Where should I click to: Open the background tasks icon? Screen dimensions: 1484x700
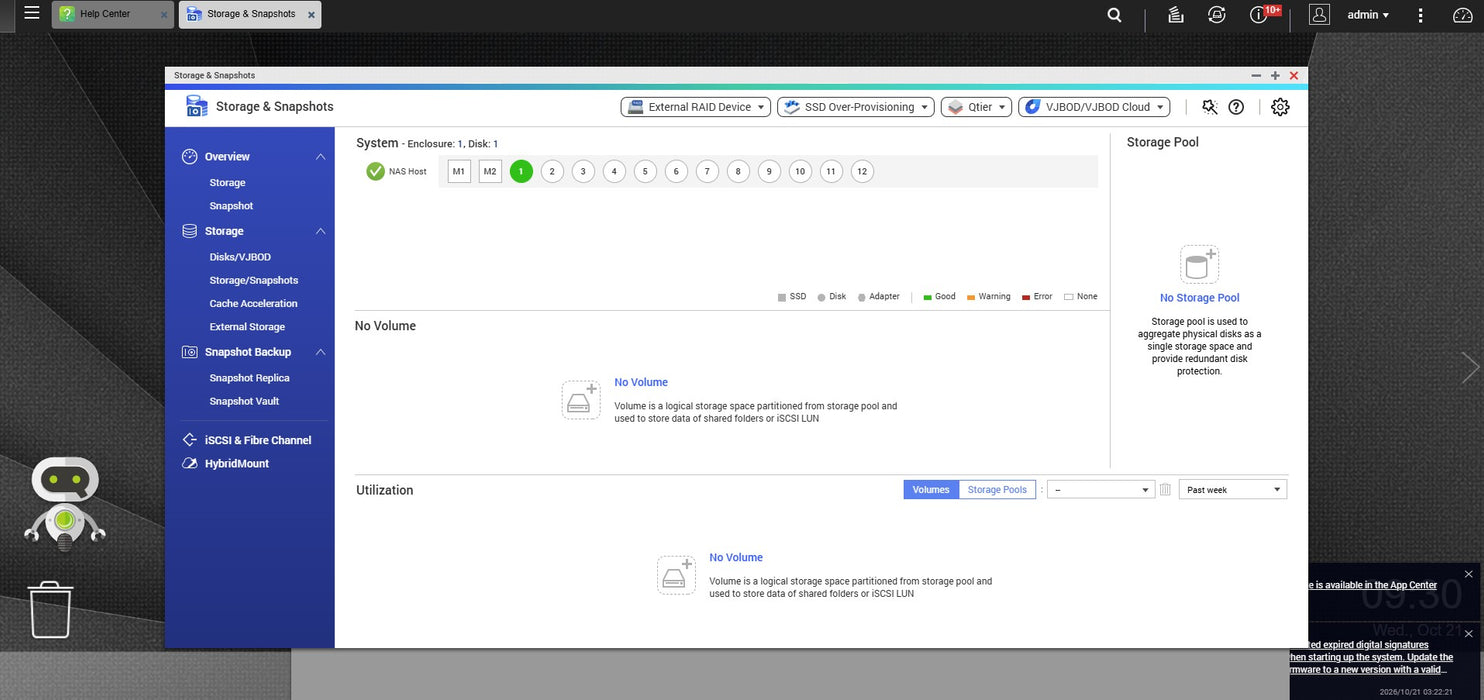pyautogui.click(x=1176, y=15)
